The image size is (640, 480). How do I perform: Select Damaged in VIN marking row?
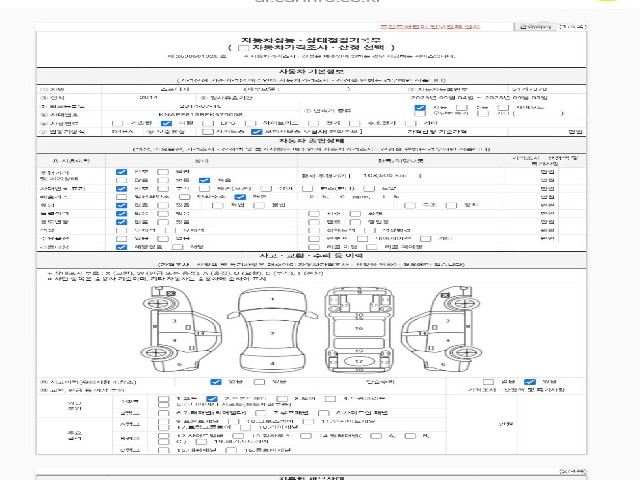[x=204, y=189]
